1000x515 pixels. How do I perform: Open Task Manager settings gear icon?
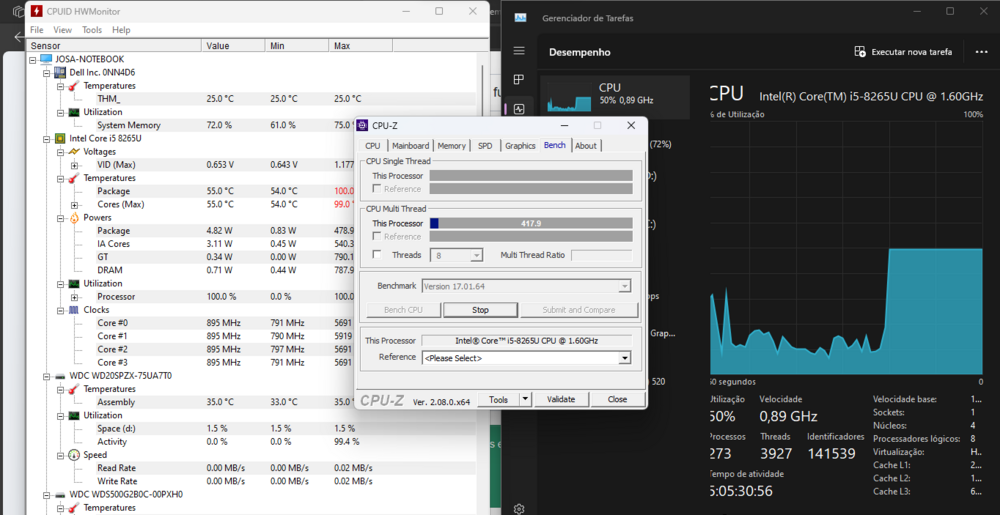[x=519, y=508]
